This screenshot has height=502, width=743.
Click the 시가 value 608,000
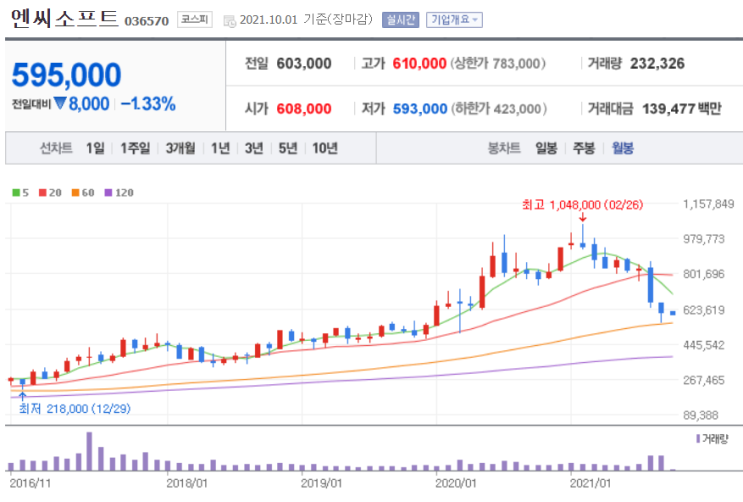pyautogui.click(x=304, y=109)
